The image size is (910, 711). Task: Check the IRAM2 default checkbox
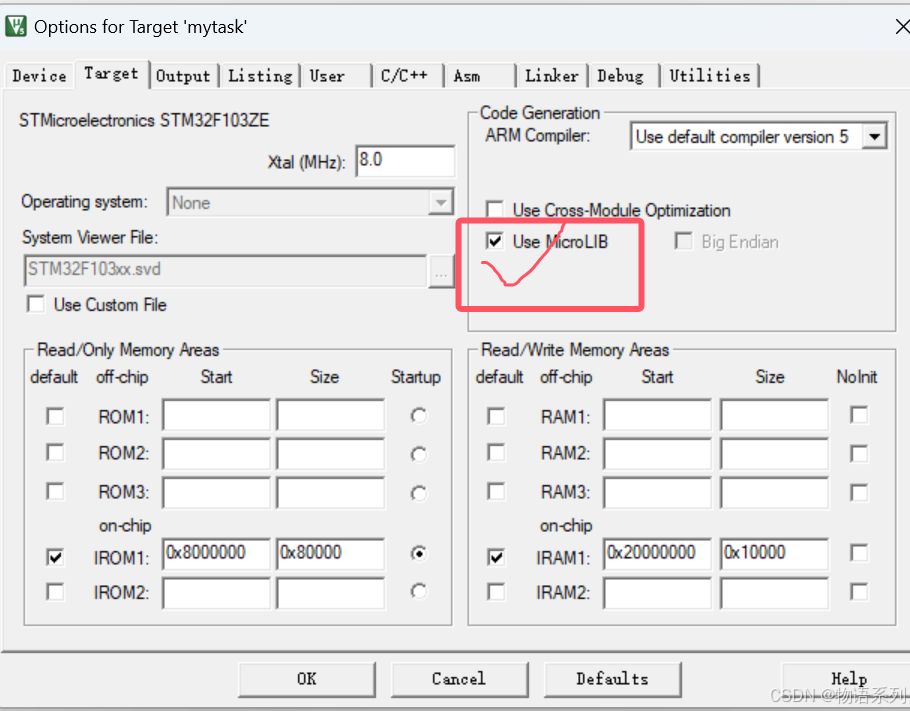tap(496, 592)
